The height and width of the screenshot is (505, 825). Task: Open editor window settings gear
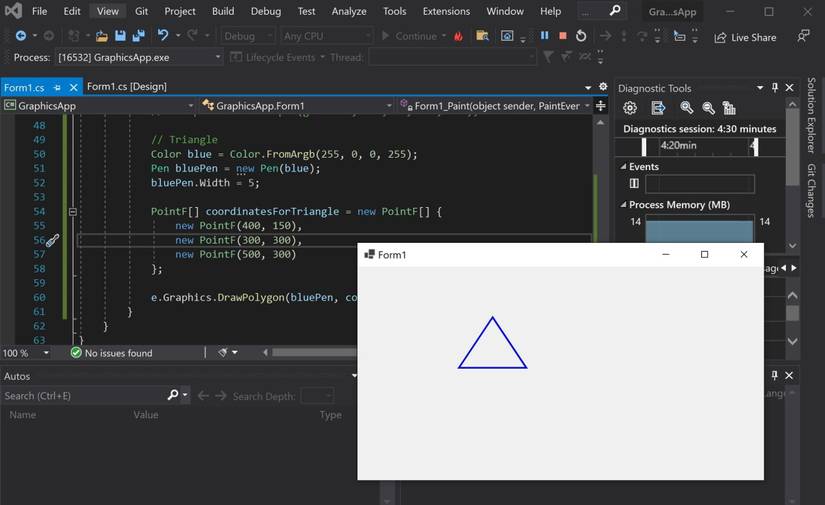[x=603, y=86]
